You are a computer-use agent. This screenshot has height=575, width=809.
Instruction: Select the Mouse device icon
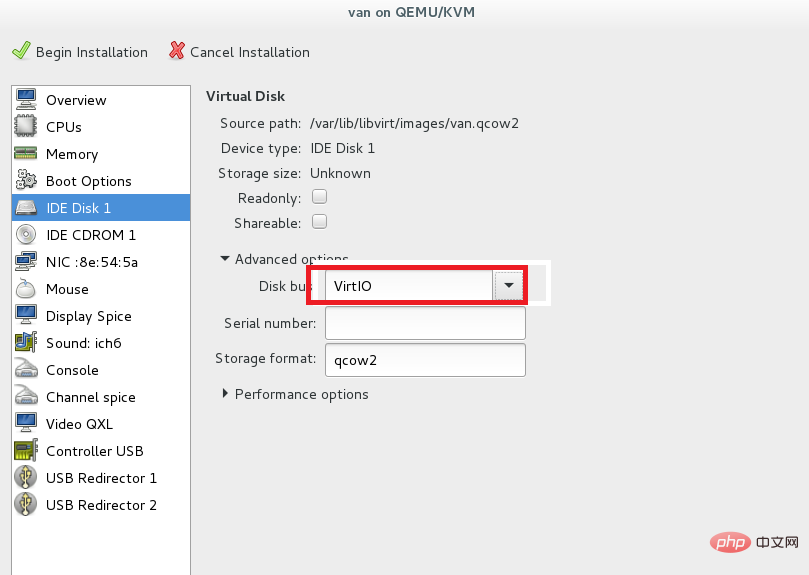click(25, 289)
